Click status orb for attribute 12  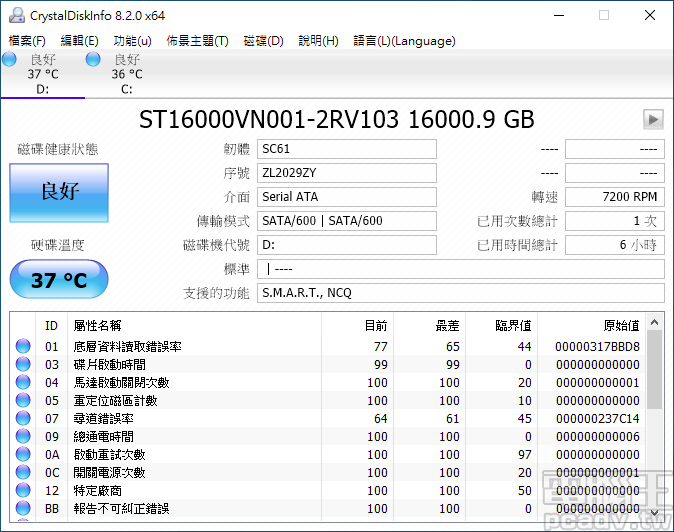[x=23, y=491]
